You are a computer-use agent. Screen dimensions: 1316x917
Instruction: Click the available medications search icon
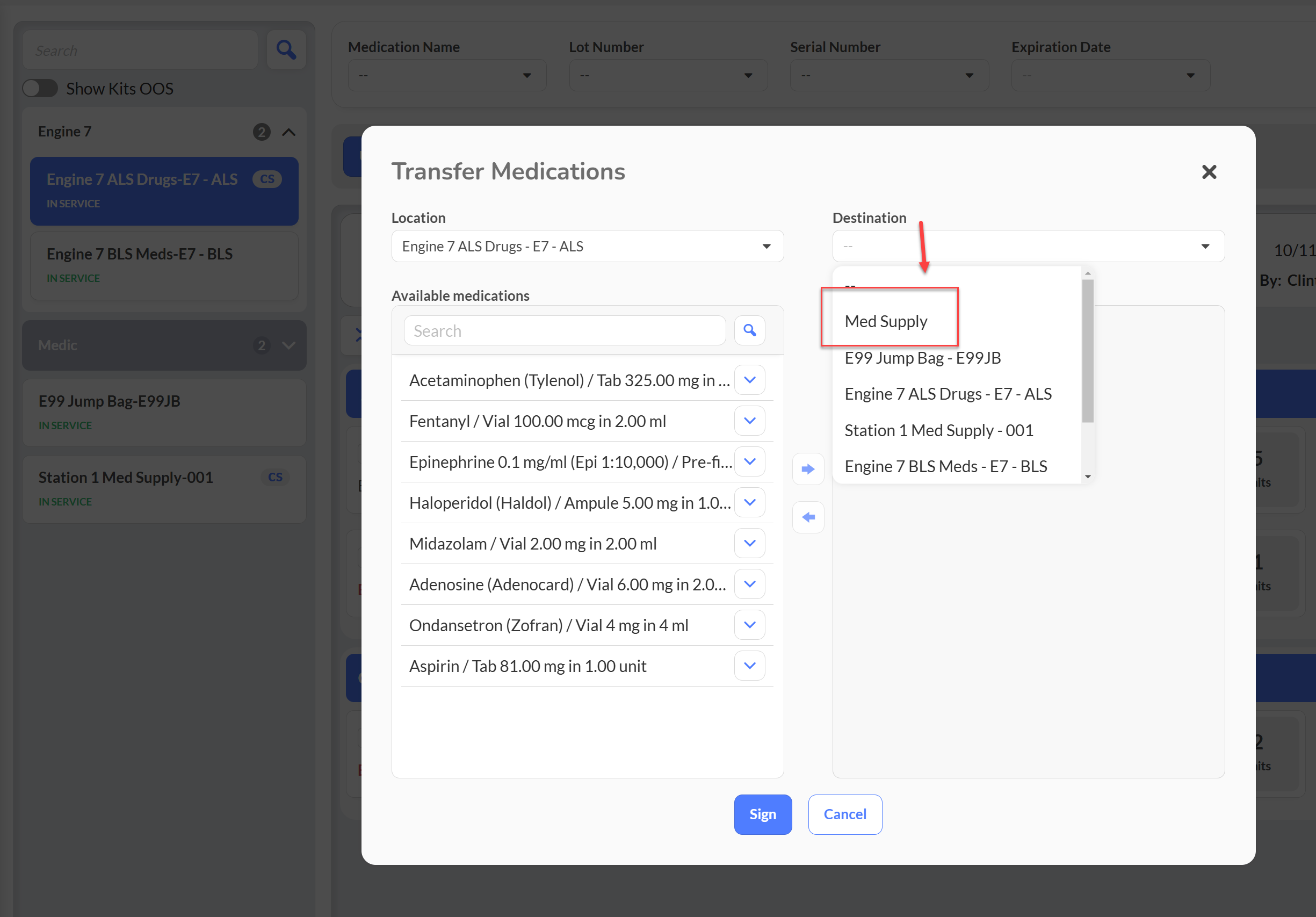pos(750,330)
